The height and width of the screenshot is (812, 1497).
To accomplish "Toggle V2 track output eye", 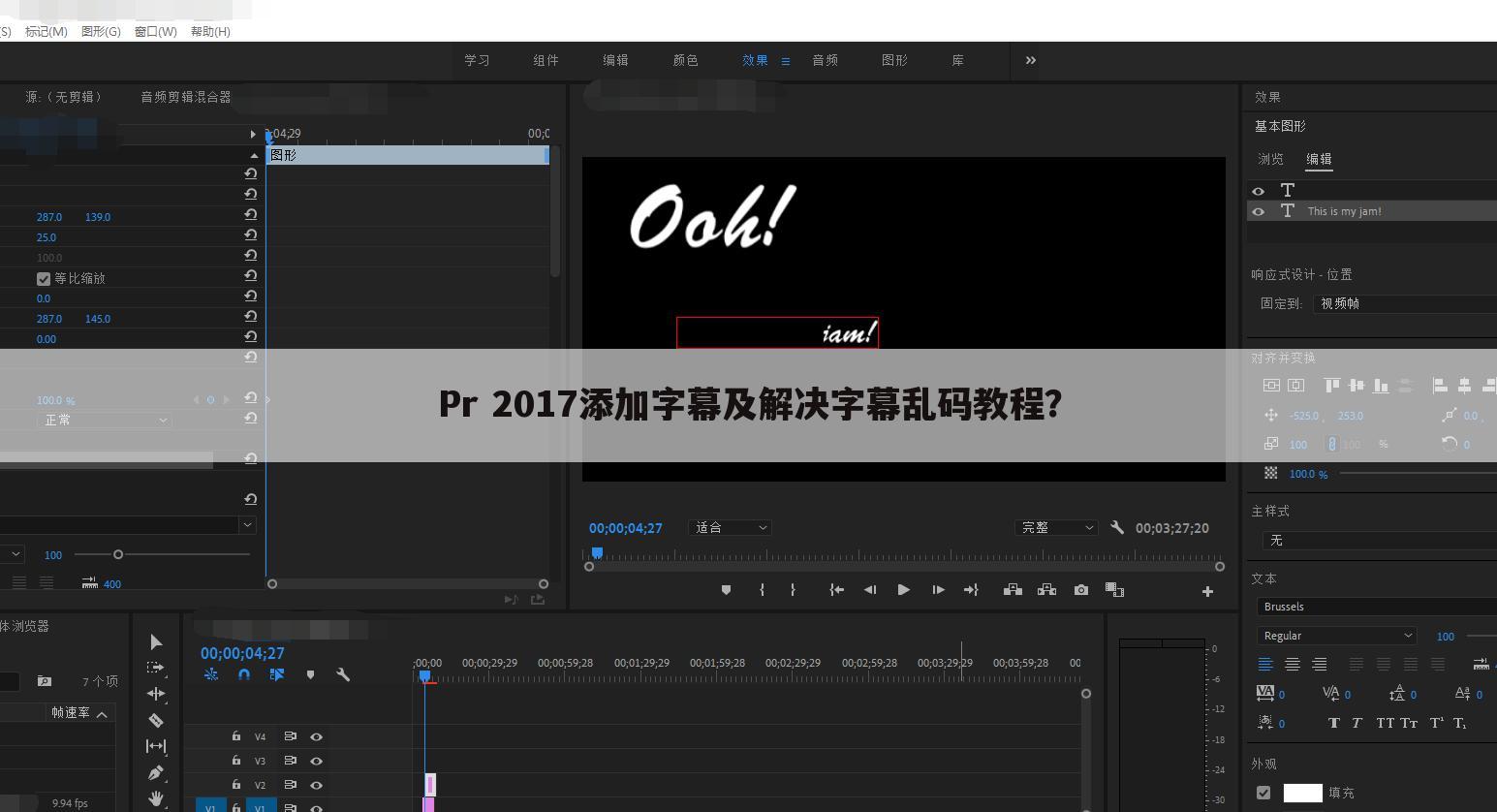I will (x=316, y=785).
